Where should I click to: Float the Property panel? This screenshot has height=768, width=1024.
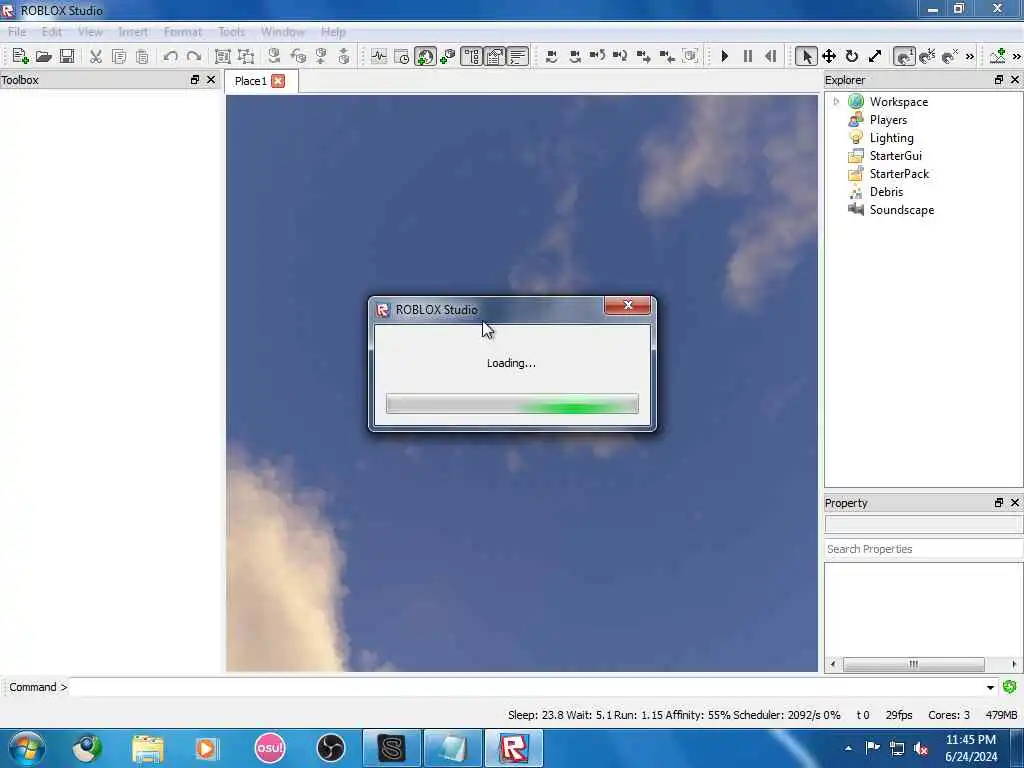999,502
